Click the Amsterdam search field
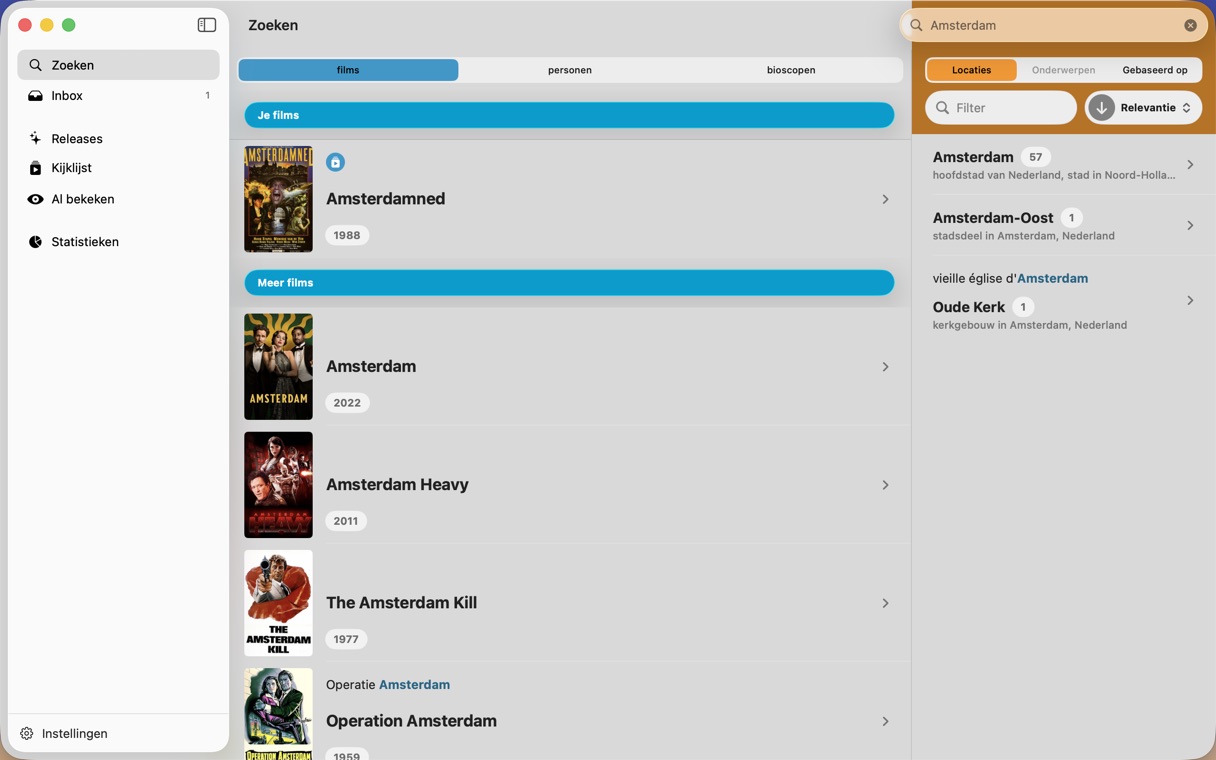 (x=1054, y=26)
